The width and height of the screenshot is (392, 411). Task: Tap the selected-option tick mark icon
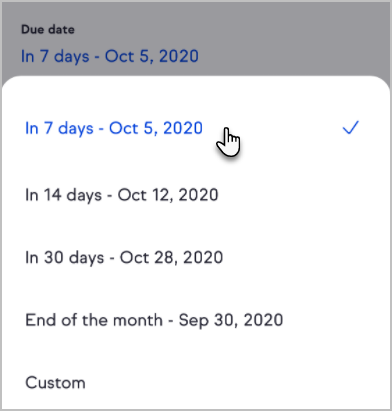click(351, 128)
